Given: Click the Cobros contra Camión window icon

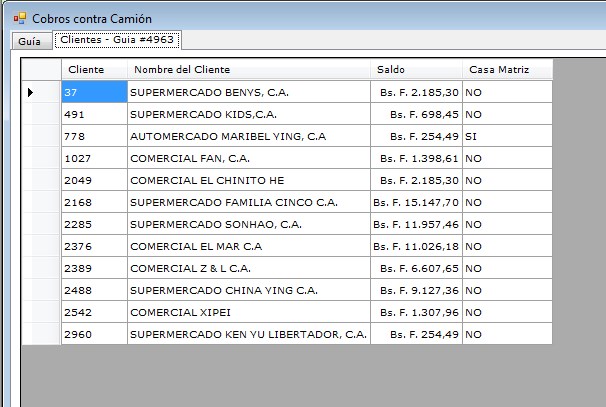Looking at the screenshot, I should click(x=20, y=18).
